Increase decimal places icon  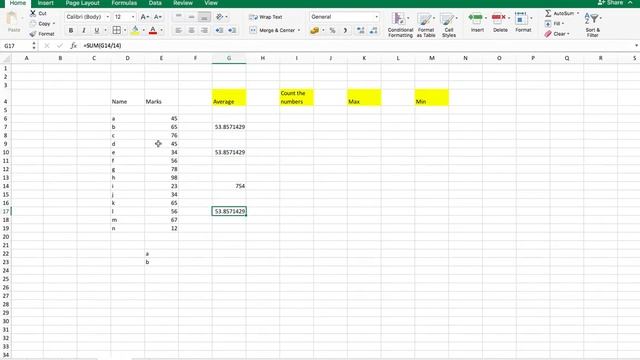click(x=360, y=30)
